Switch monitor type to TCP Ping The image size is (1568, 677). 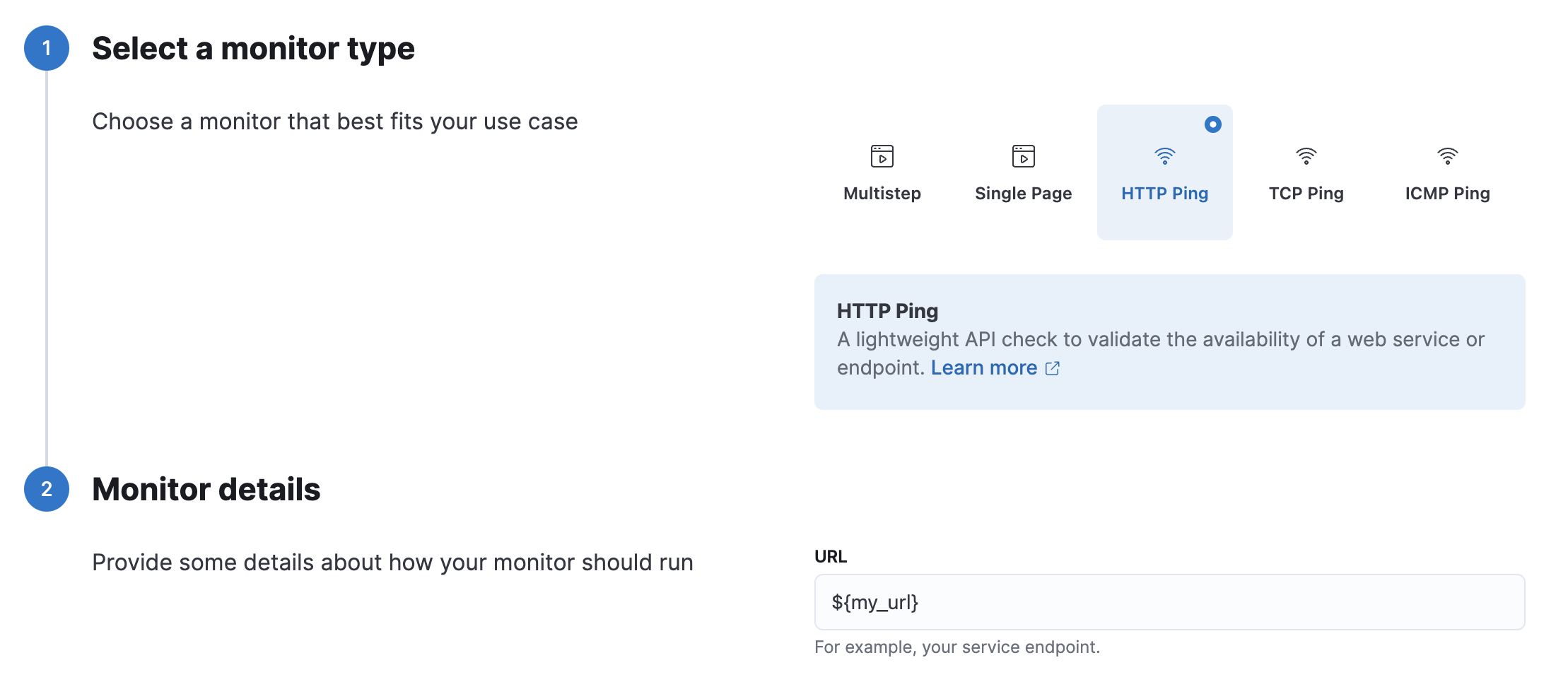coord(1306,173)
